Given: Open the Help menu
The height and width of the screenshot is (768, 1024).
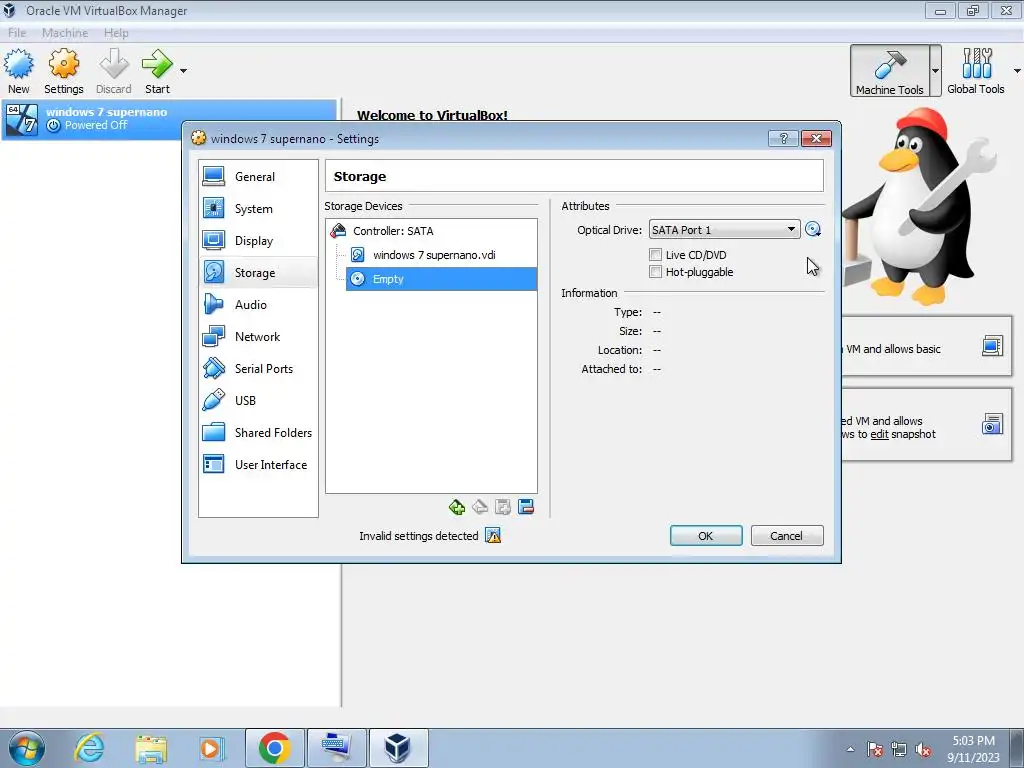Looking at the screenshot, I should point(116,33).
